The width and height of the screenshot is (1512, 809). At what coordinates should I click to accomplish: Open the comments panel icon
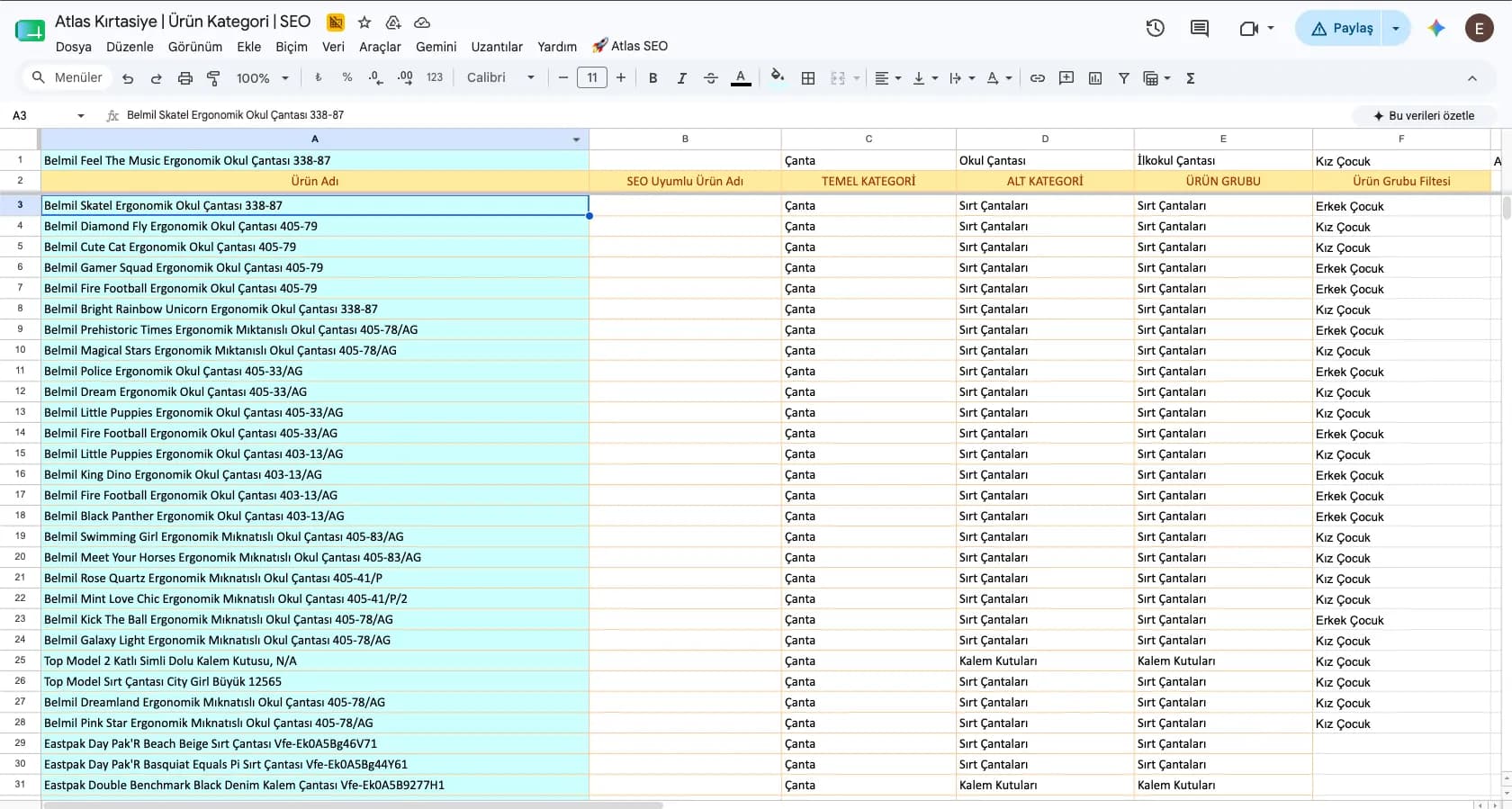pos(1200,29)
